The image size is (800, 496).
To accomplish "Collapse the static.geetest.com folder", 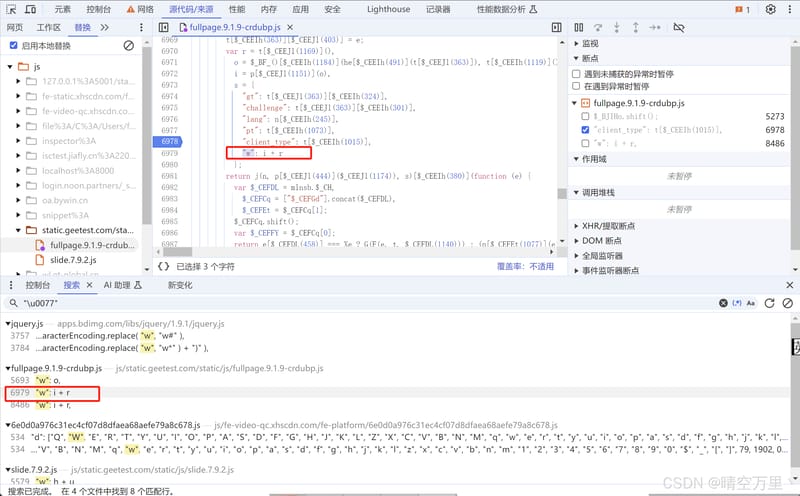I will click(x=18, y=230).
